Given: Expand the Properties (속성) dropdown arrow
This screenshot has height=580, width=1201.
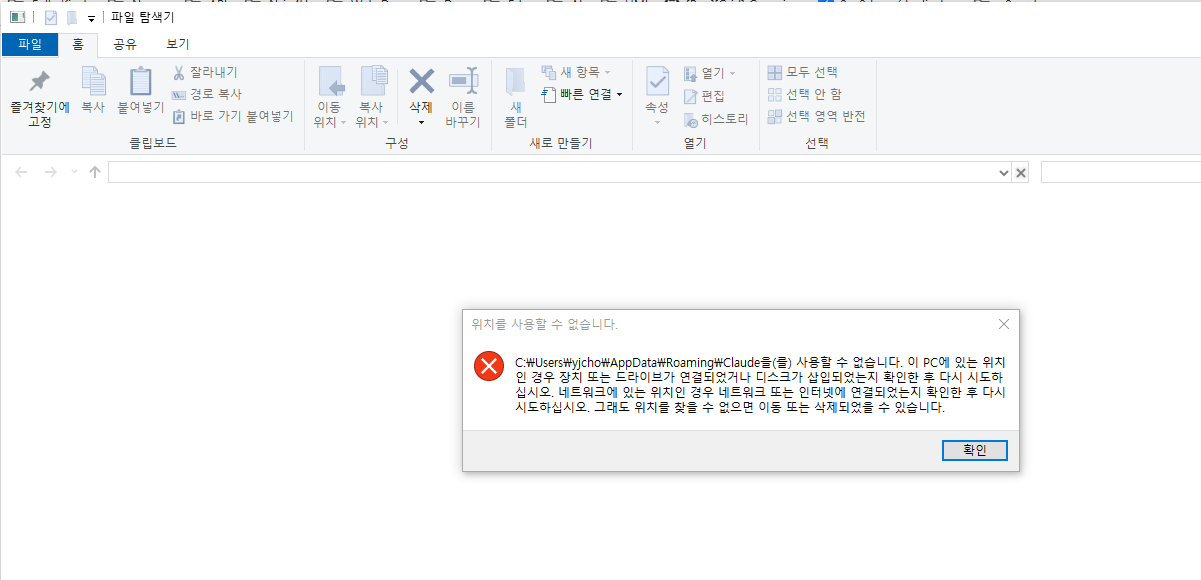Looking at the screenshot, I should pos(657,122).
